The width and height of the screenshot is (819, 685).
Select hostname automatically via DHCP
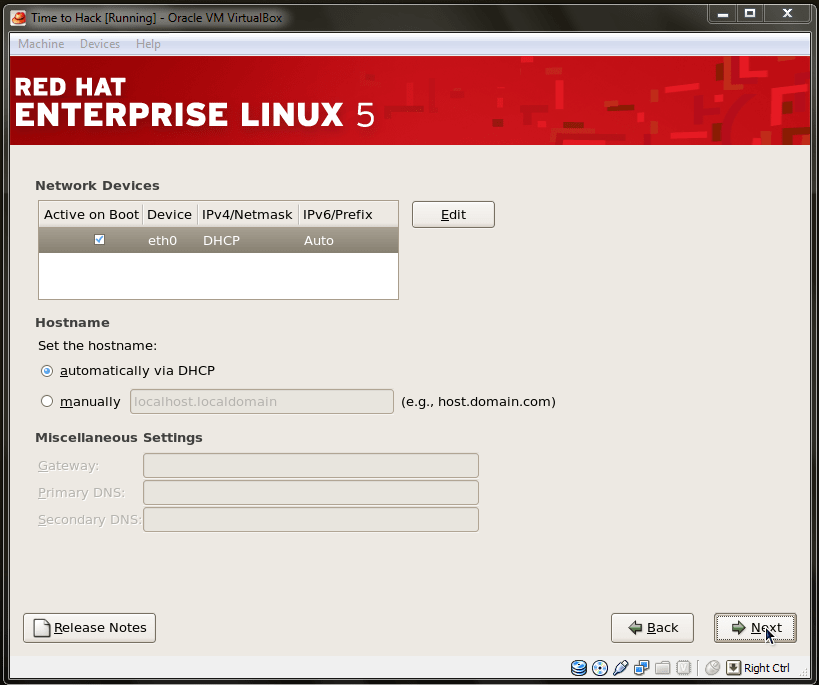pyautogui.click(x=47, y=371)
